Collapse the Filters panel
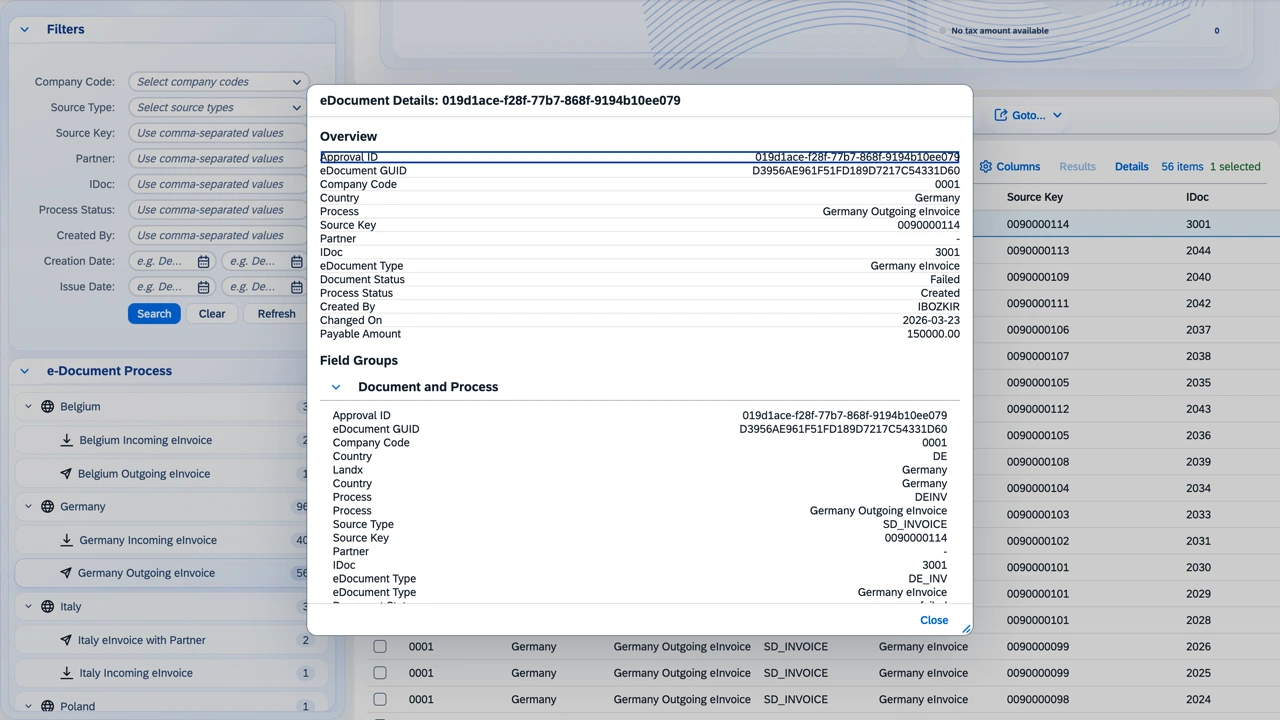Viewport: 1280px width, 720px height. pyautogui.click(x=25, y=30)
